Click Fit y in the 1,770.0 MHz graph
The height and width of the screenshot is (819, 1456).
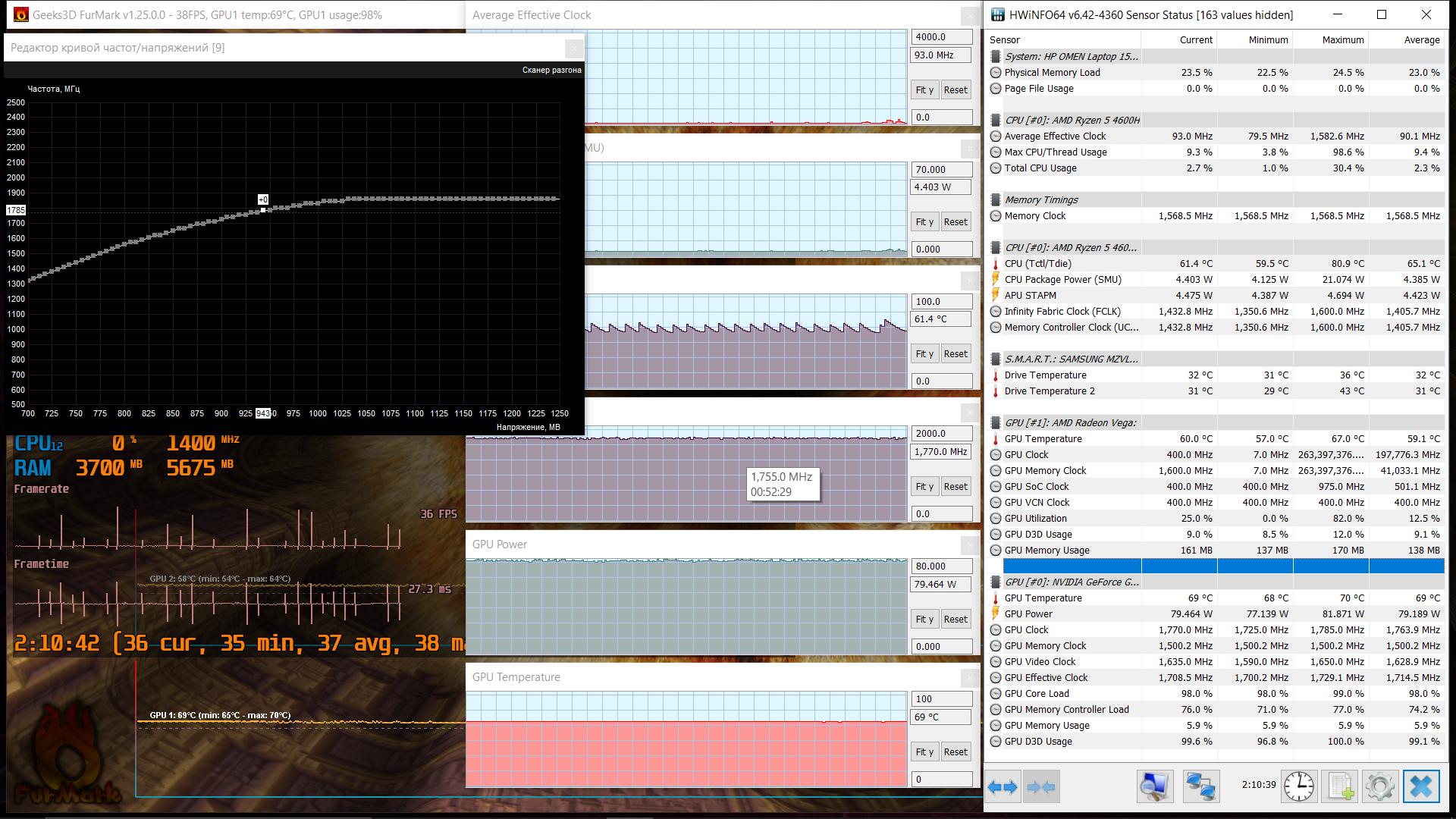(924, 487)
